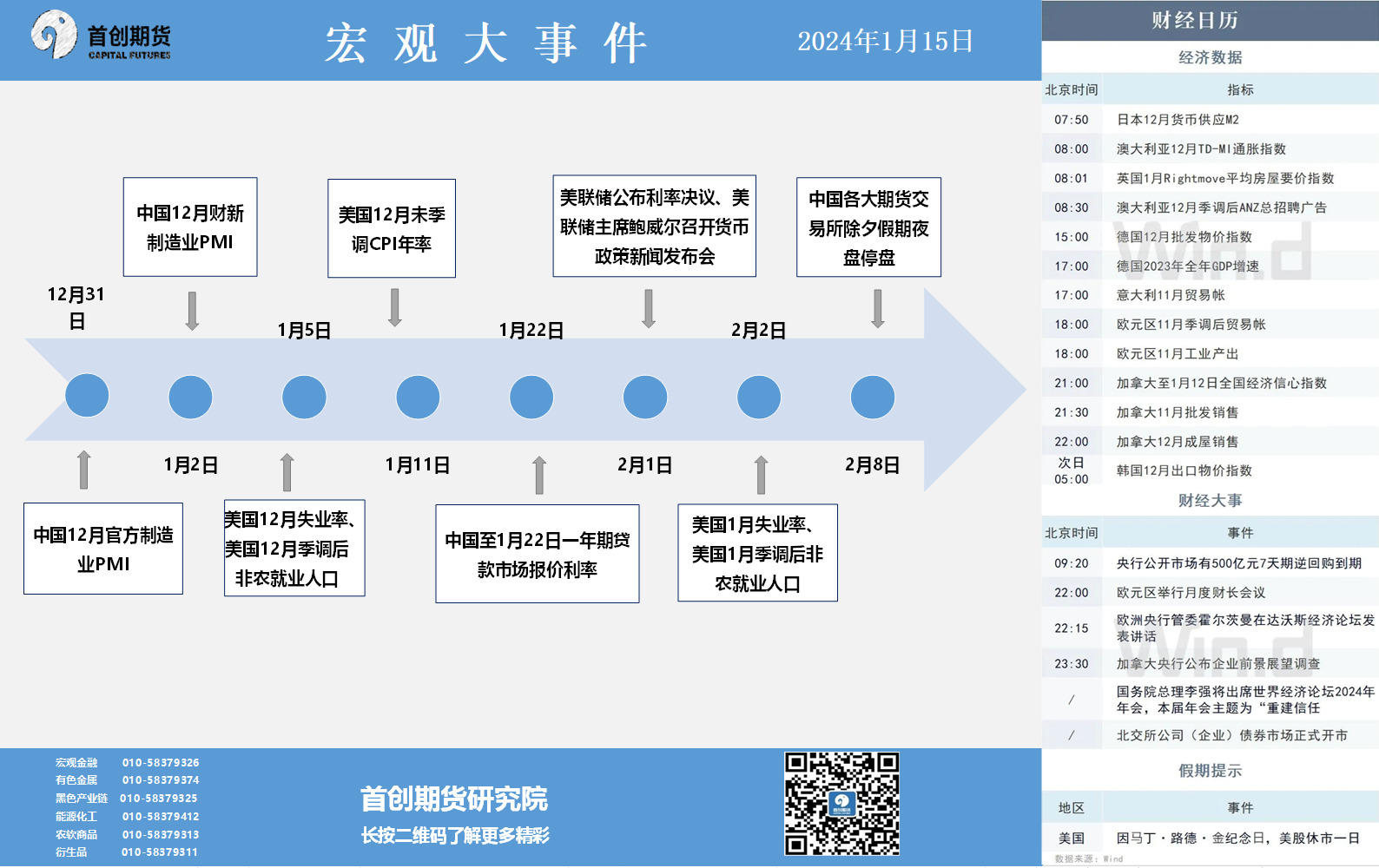Click the up arrow above 中国12月官方制造业PMI box
Viewport: 1379px width, 868px height.
83,470
